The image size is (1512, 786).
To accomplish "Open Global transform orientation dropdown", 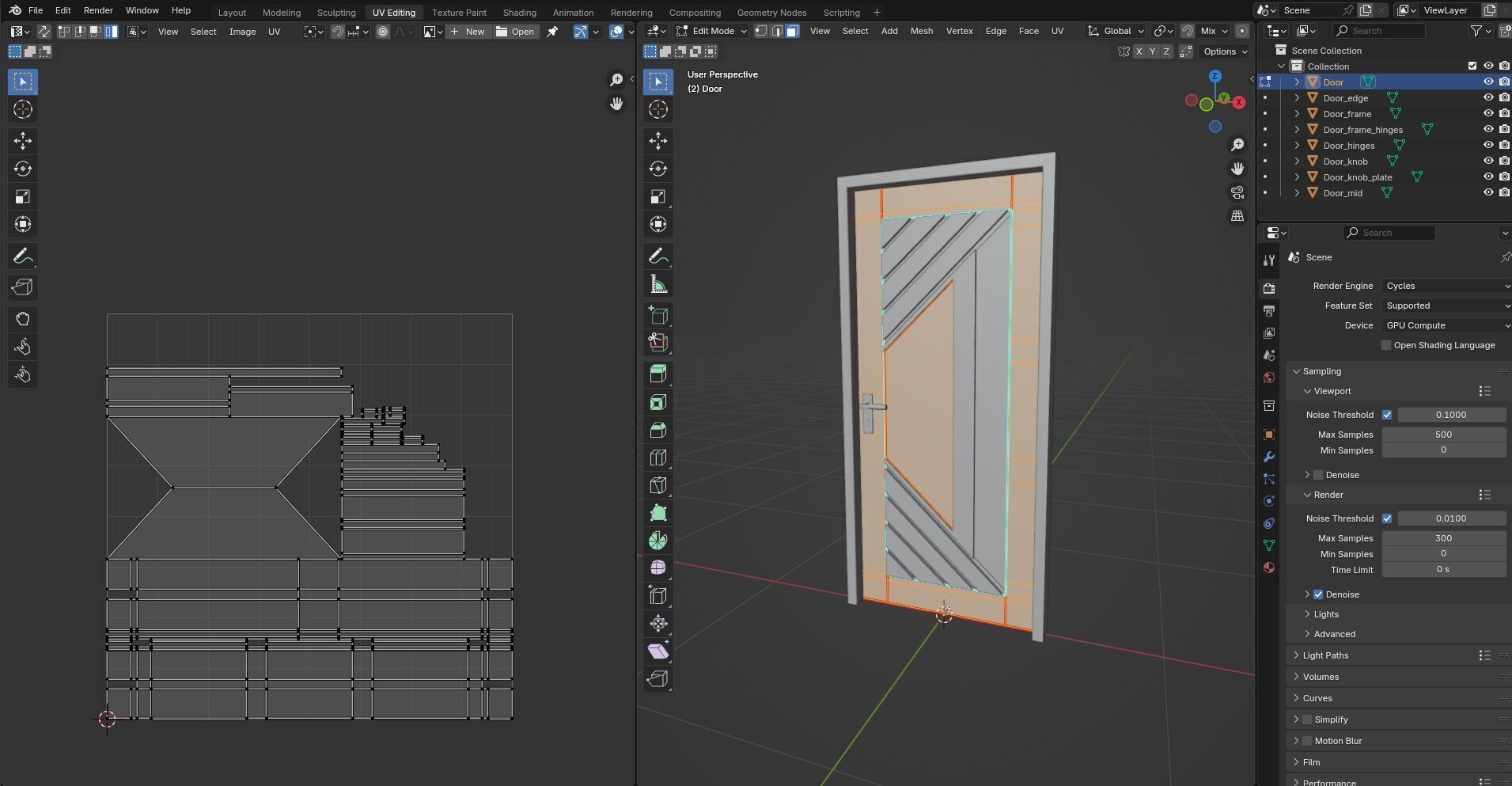I will pyautogui.click(x=1116, y=31).
